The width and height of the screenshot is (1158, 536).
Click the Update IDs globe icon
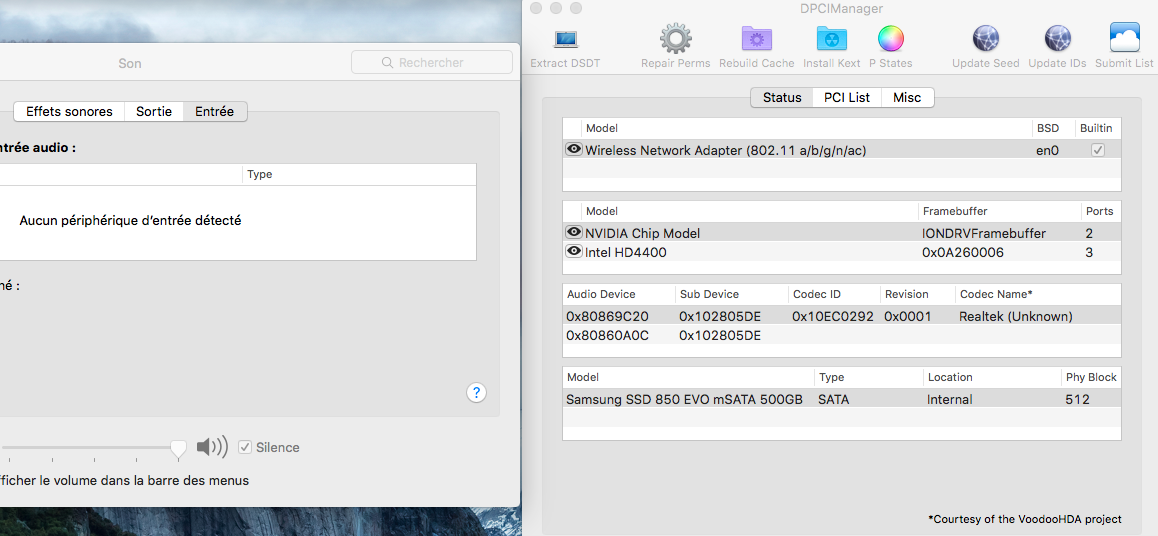coord(1057,40)
